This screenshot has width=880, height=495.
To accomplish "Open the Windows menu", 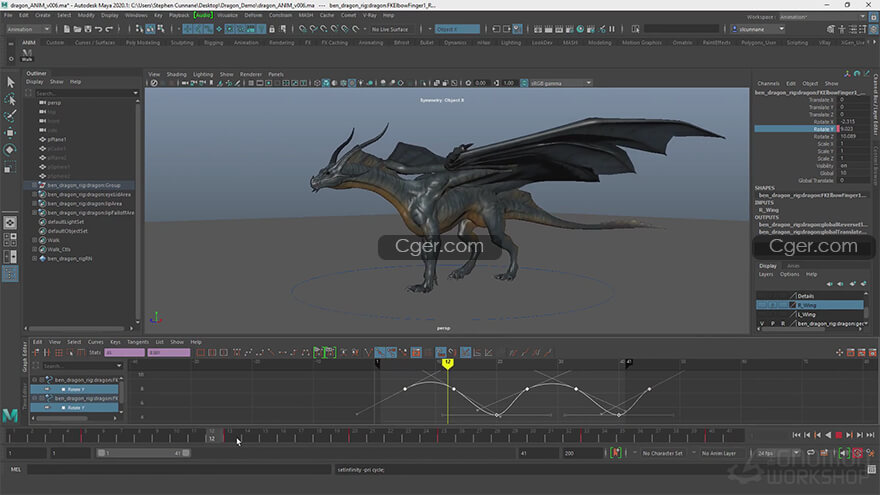I will point(136,15).
